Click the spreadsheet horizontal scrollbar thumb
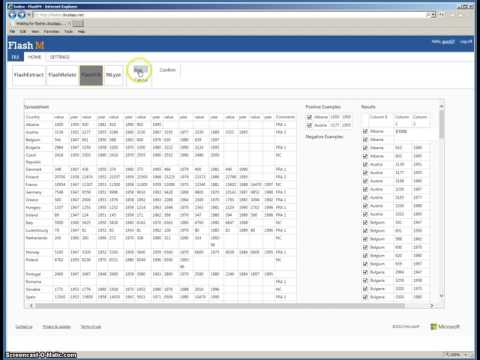 click(x=220, y=306)
